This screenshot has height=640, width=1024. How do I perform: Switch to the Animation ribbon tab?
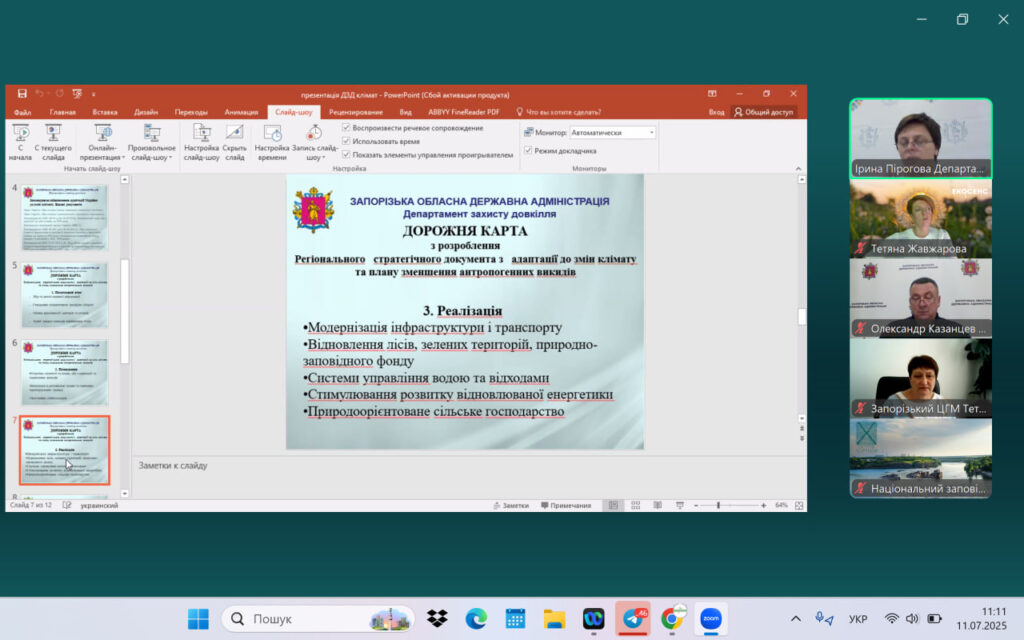(241, 112)
